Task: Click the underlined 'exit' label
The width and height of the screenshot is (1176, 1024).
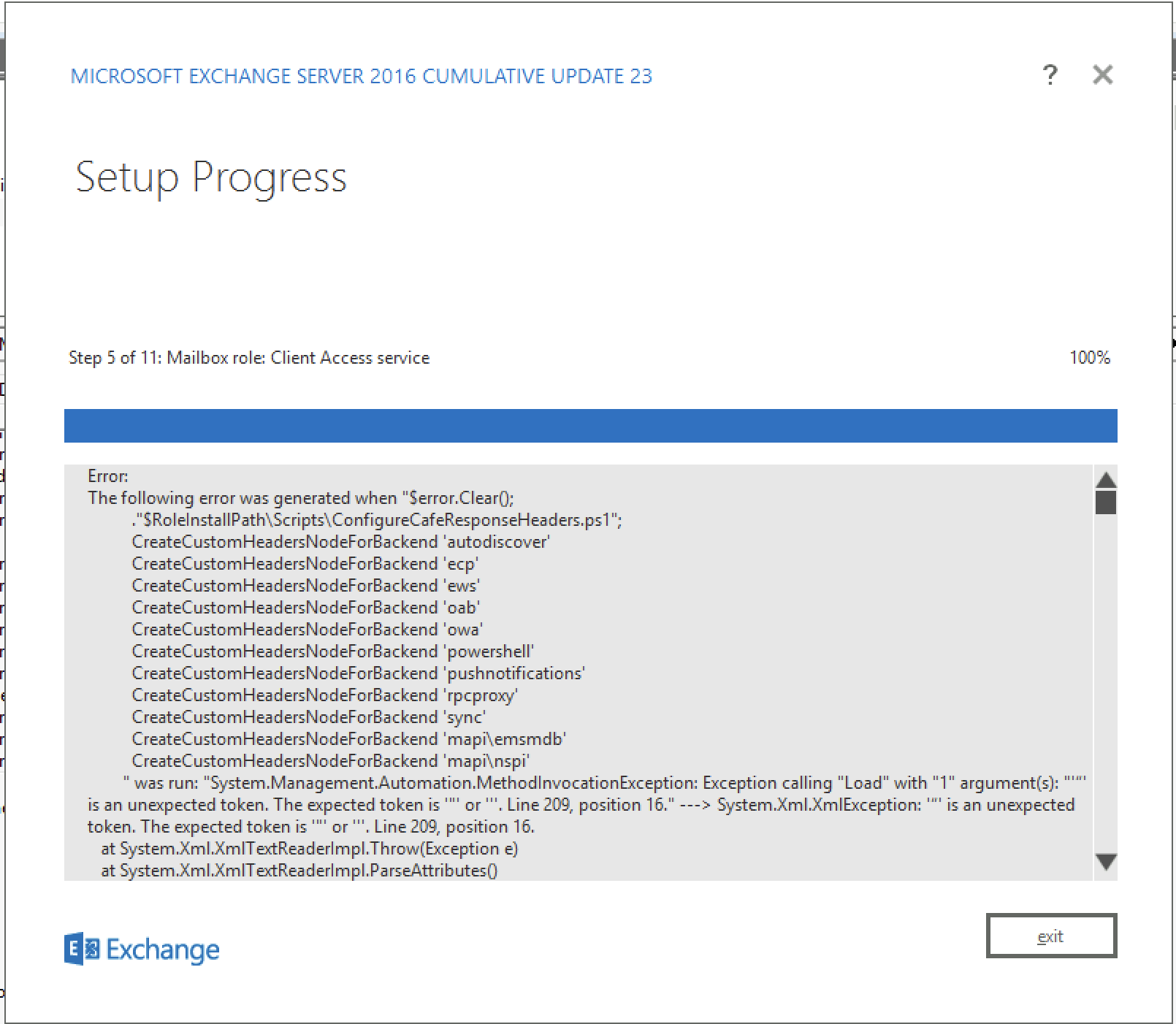Action: pos(1050,936)
